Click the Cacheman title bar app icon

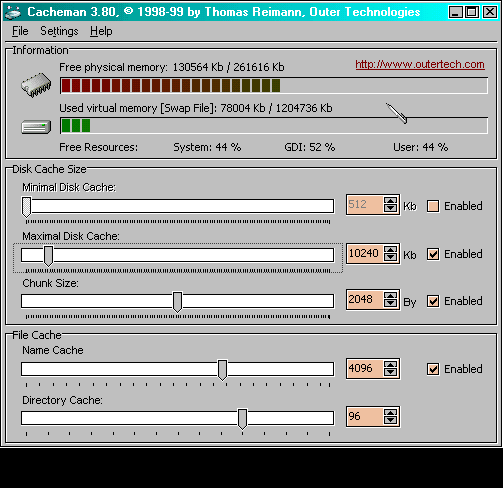coord(13,12)
